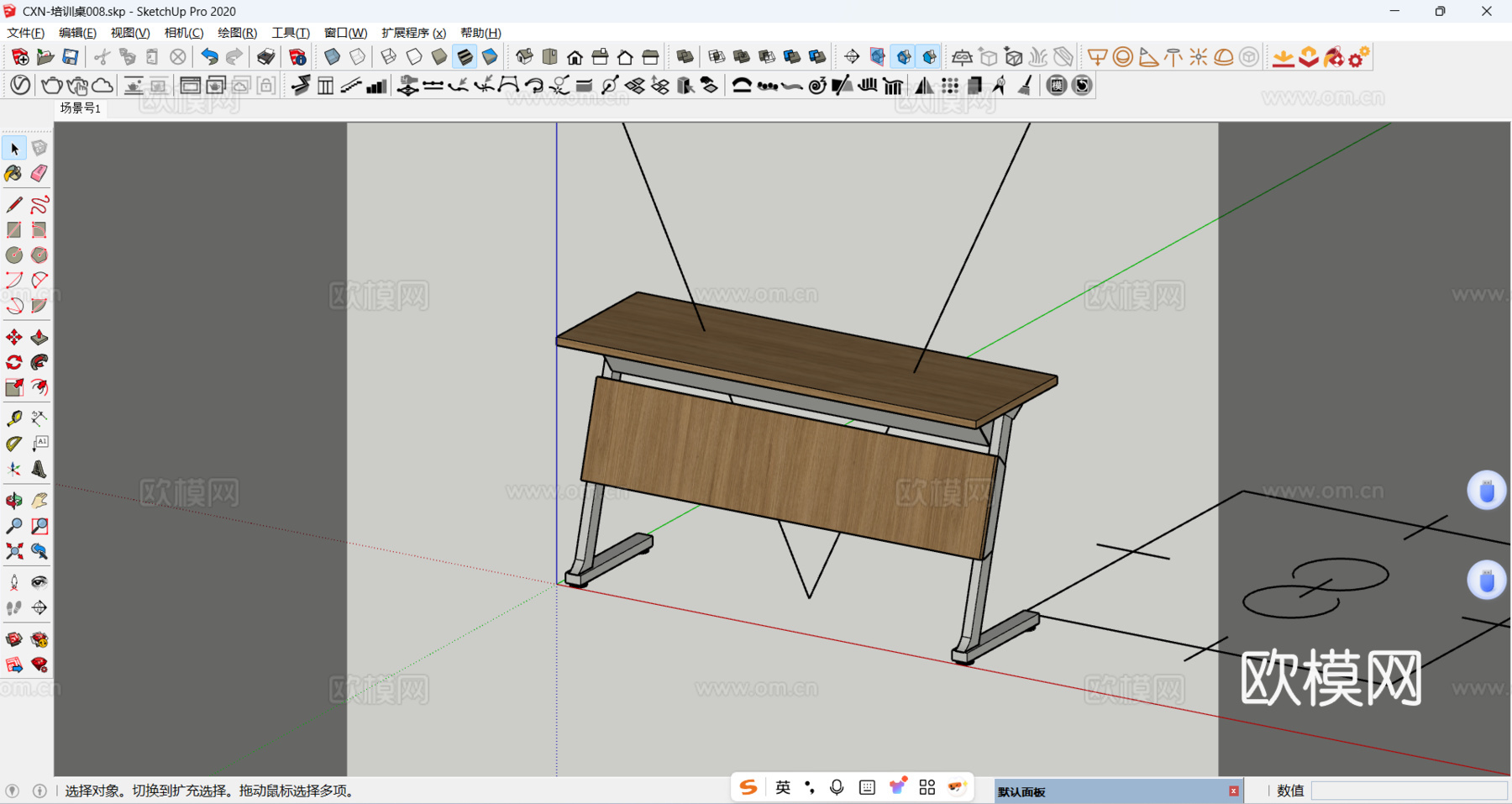1512x804 pixels.
Task: Choose the Pan hand tool
Action: (x=39, y=501)
